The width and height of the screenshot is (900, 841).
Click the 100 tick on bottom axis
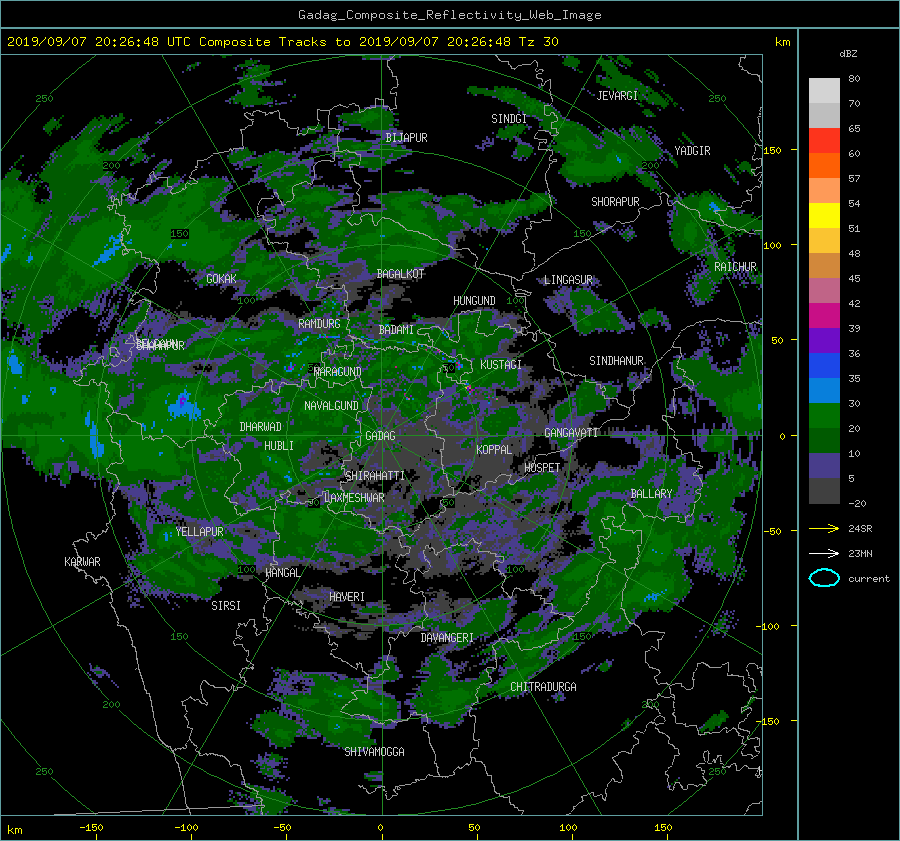(x=568, y=827)
